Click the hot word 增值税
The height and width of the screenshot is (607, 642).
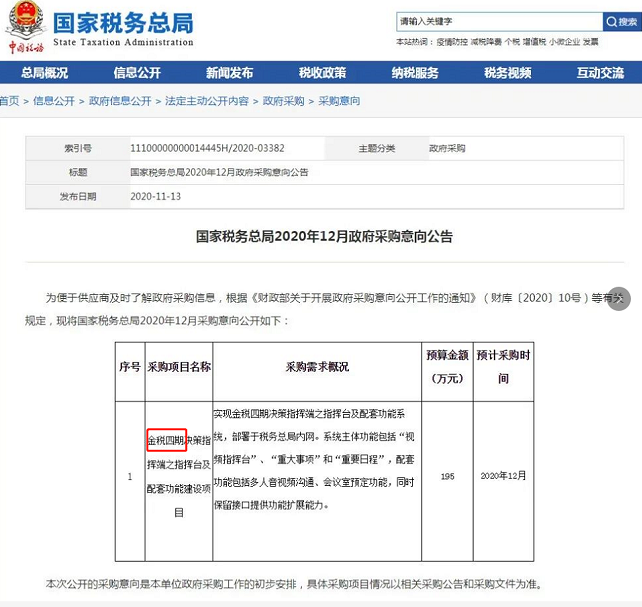pyautogui.click(x=534, y=42)
